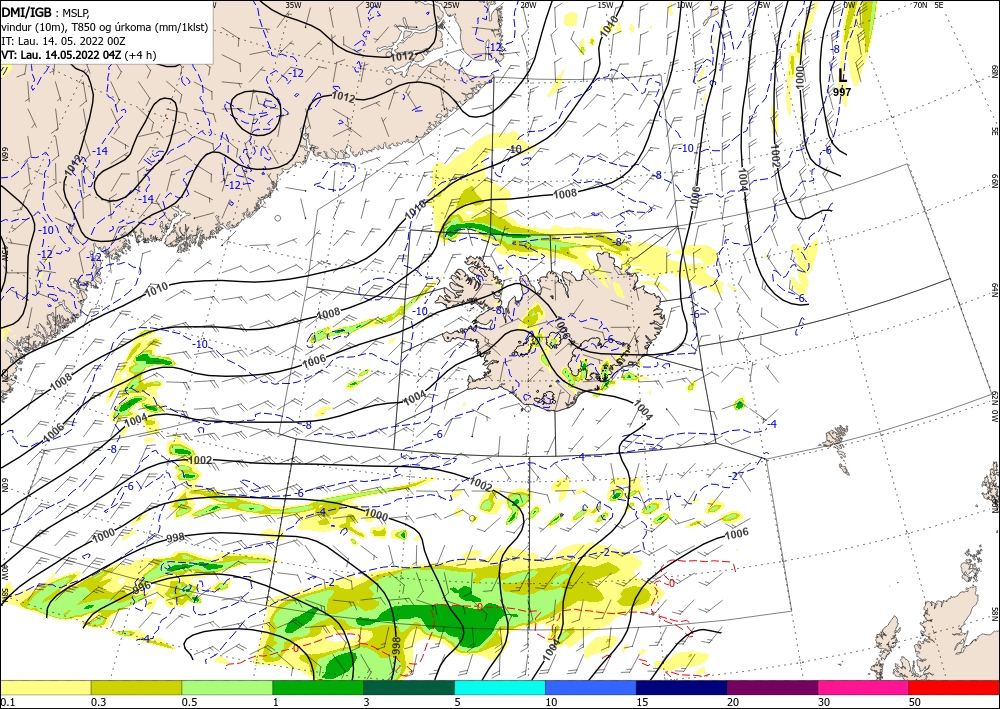Click the pink 30–50 mm legend swatch
This screenshot has height=709, width=1000.
click(864, 687)
